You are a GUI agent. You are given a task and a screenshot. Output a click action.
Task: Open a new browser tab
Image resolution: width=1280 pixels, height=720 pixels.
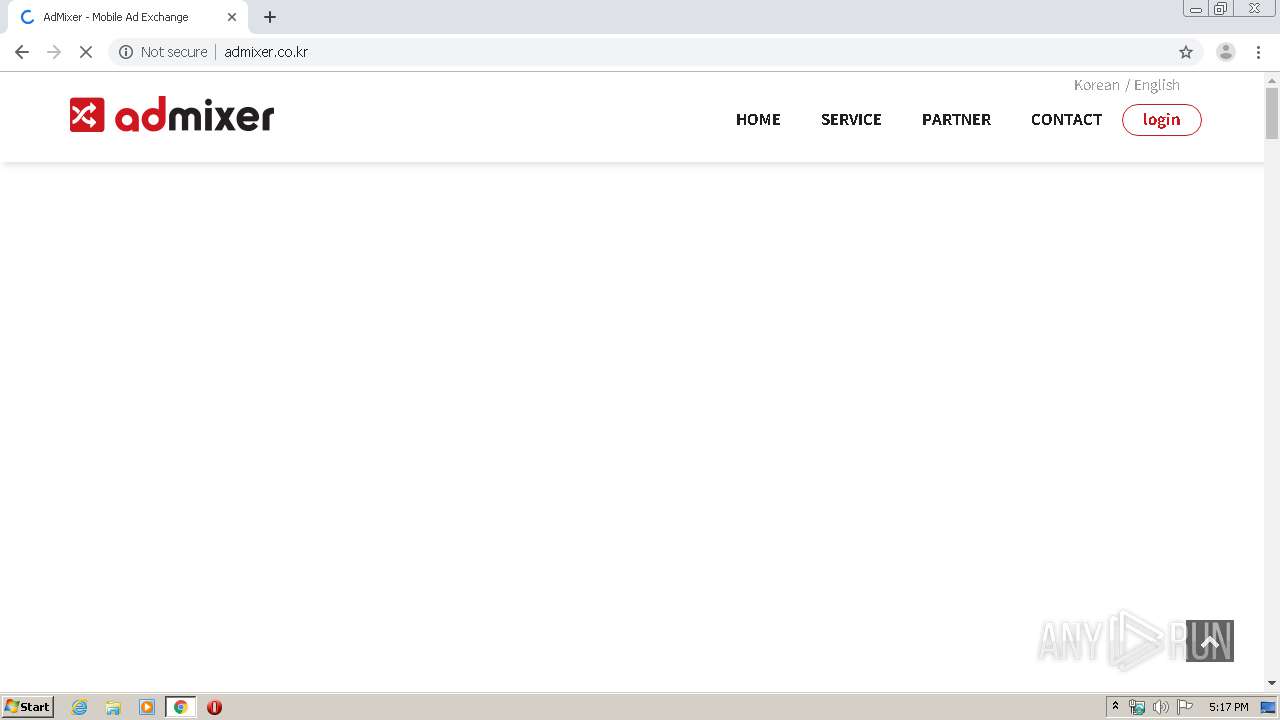coord(270,17)
